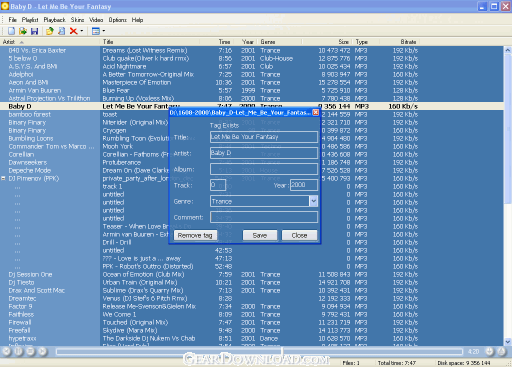Image resolution: width=512 pixels, height=367 pixels.
Task: Select the highlighted Baby D row
Action: coord(252,107)
